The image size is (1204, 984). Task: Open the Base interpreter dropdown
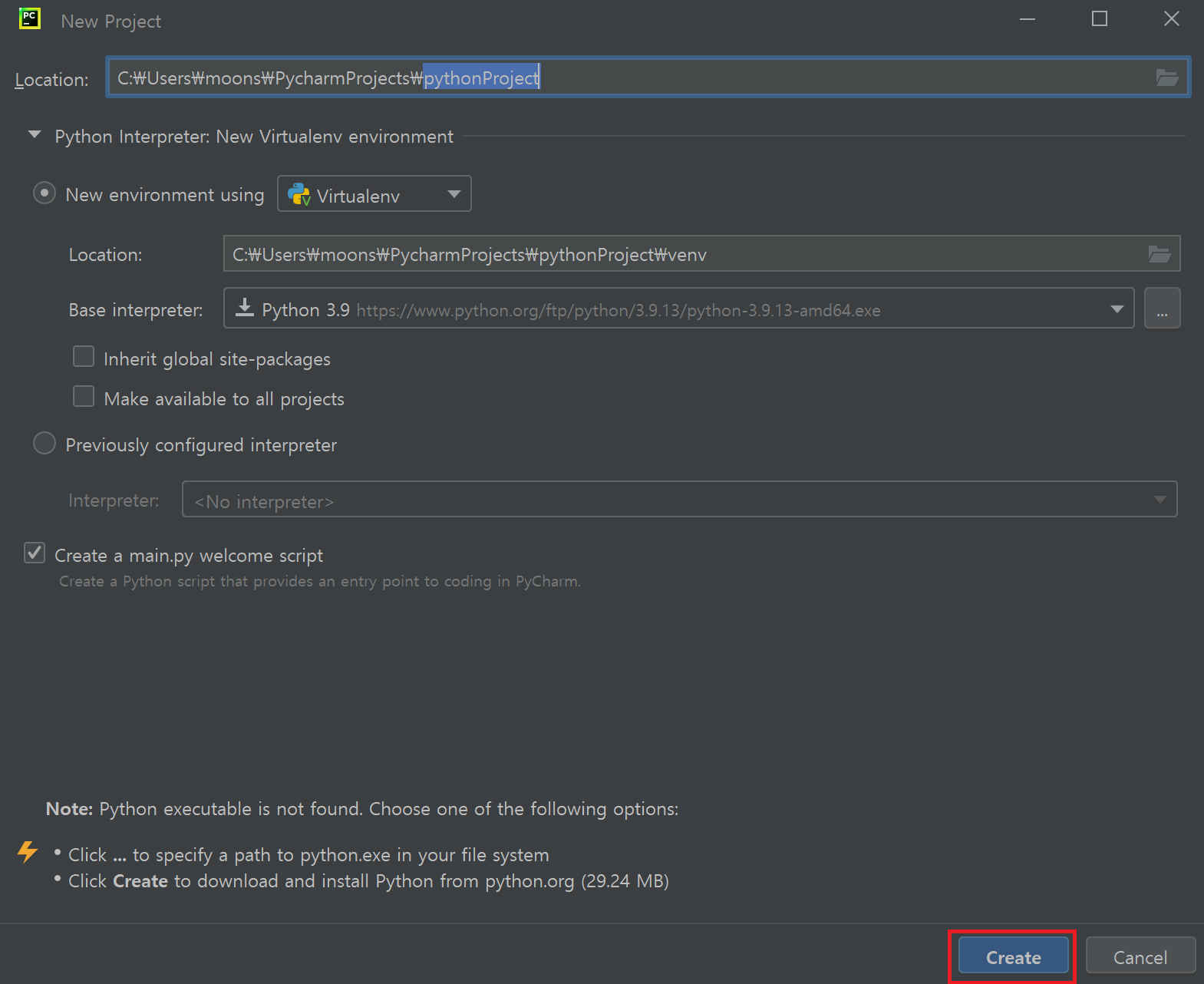pos(679,309)
